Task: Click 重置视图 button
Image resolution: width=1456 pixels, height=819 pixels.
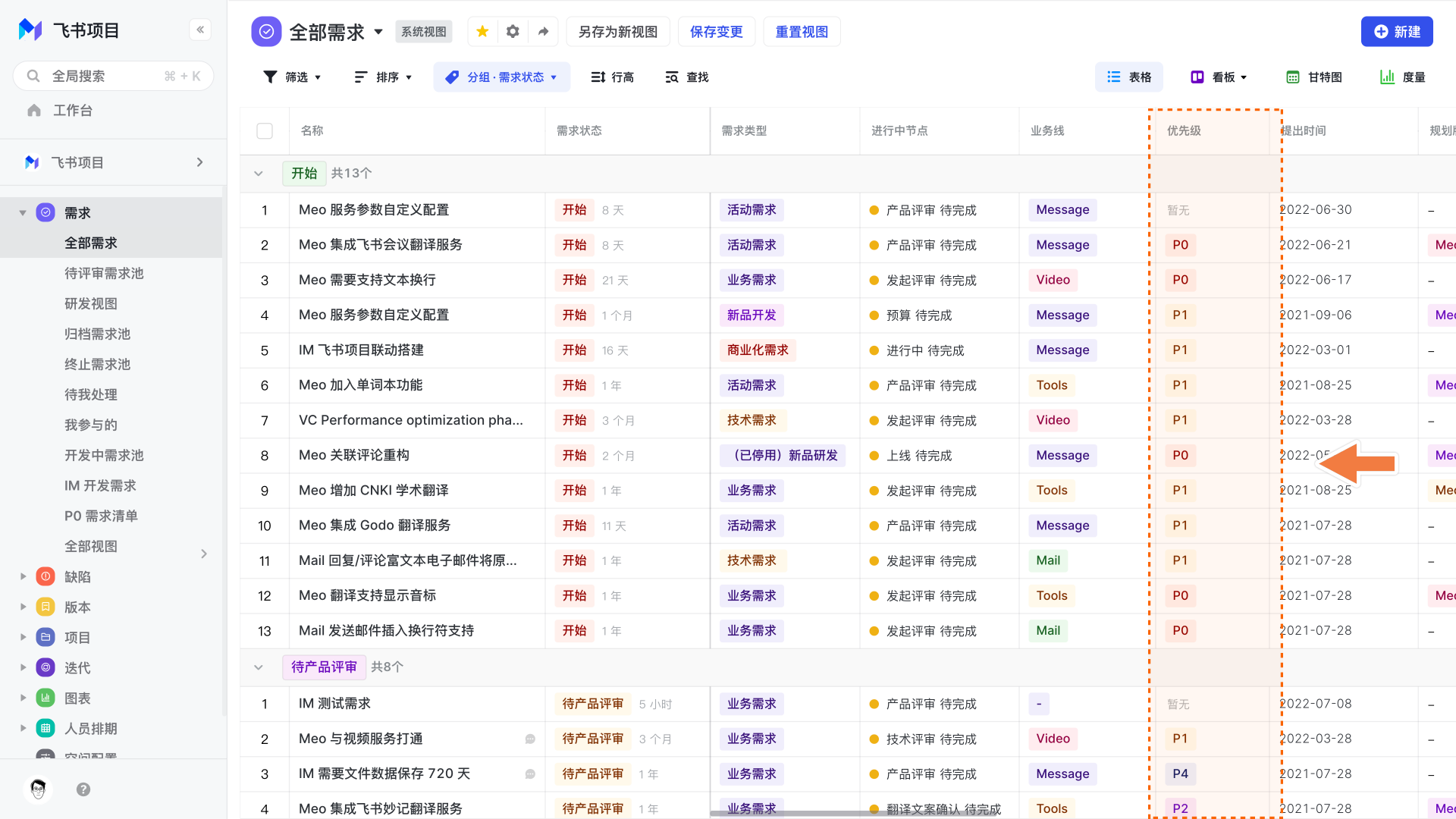Action: [x=802, y=32]
